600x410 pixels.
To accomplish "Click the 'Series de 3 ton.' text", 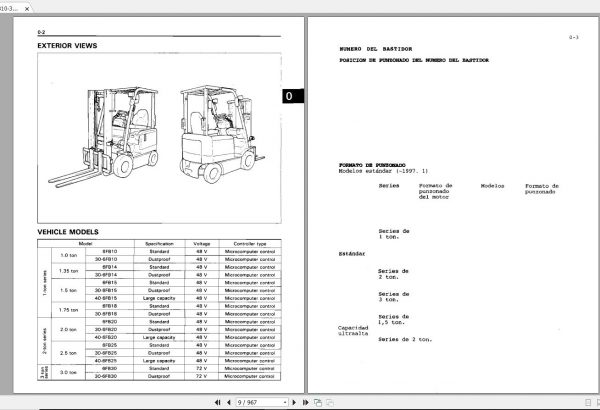I will (x=394, y=297).
